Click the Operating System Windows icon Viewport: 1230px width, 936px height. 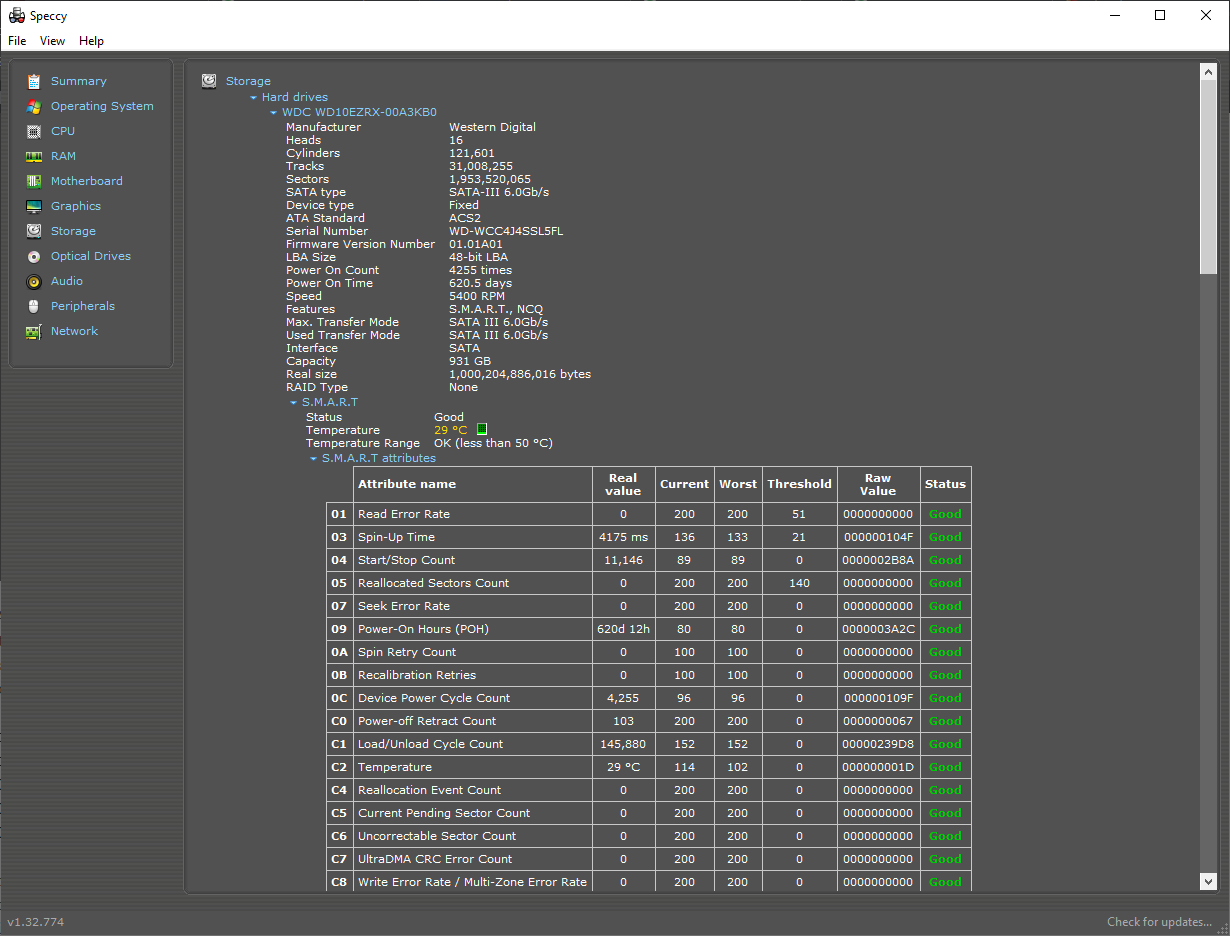tap(34, 106)
